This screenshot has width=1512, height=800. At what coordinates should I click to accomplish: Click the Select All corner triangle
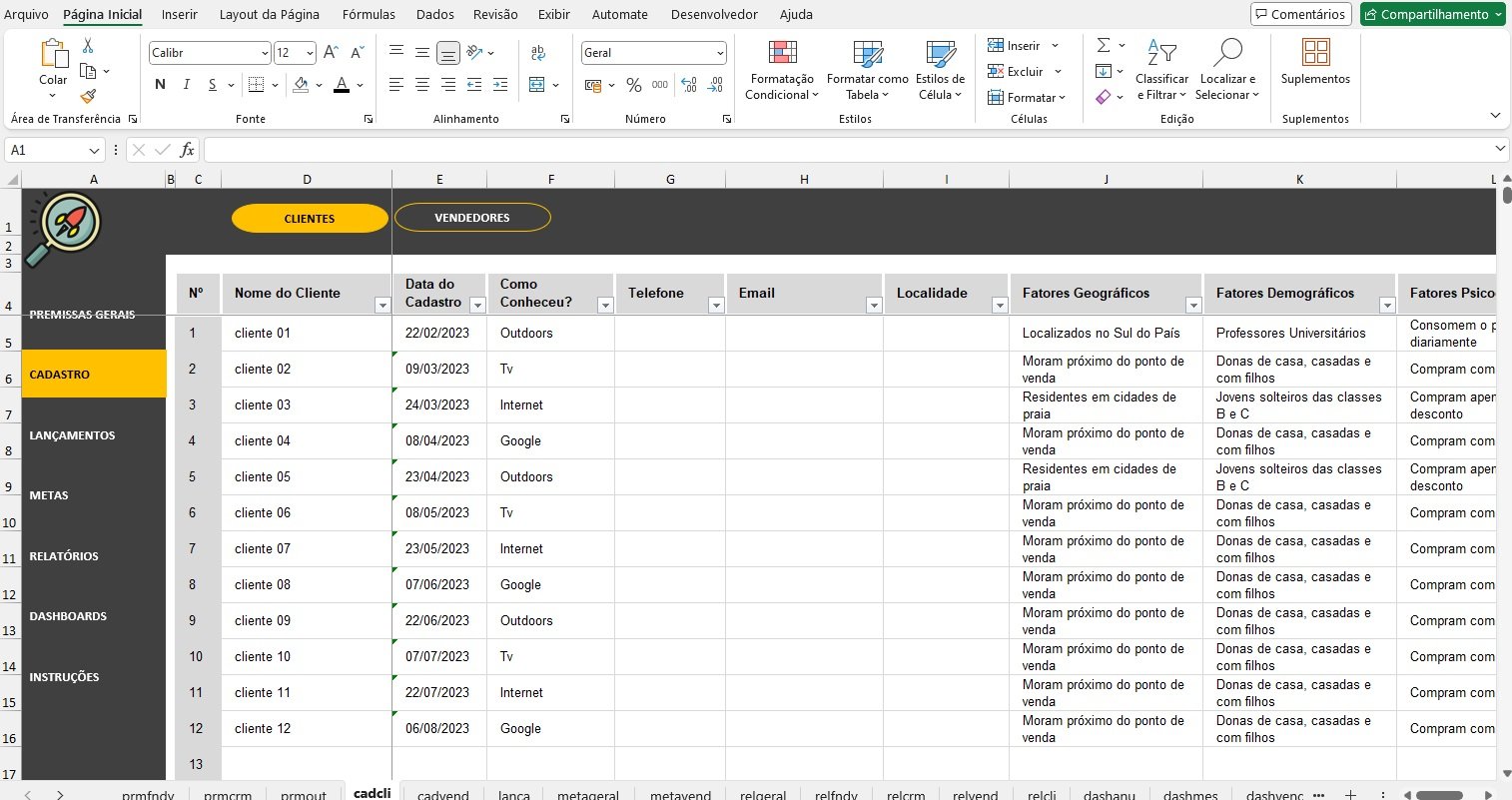(x=12, y=180)
